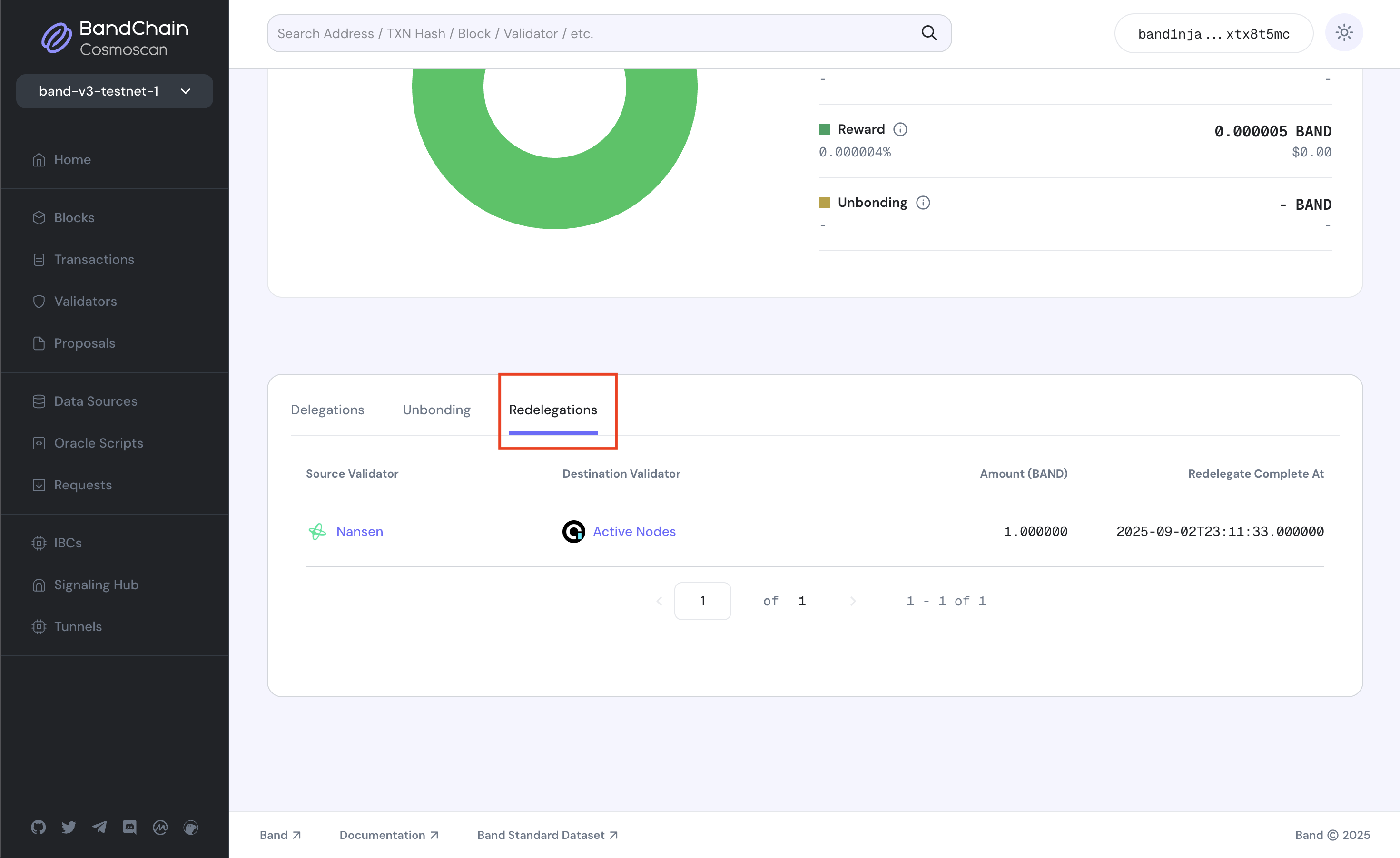Open the Active Nodes validator link
The image size is (1400, 858).
point(634,532)
